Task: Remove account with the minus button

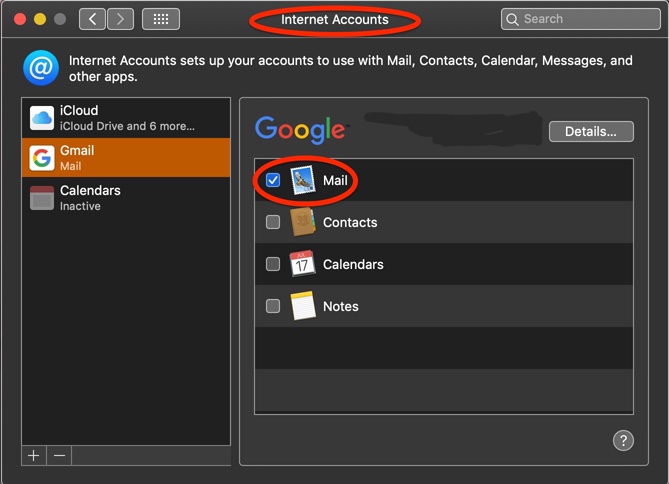Action: 59,456
